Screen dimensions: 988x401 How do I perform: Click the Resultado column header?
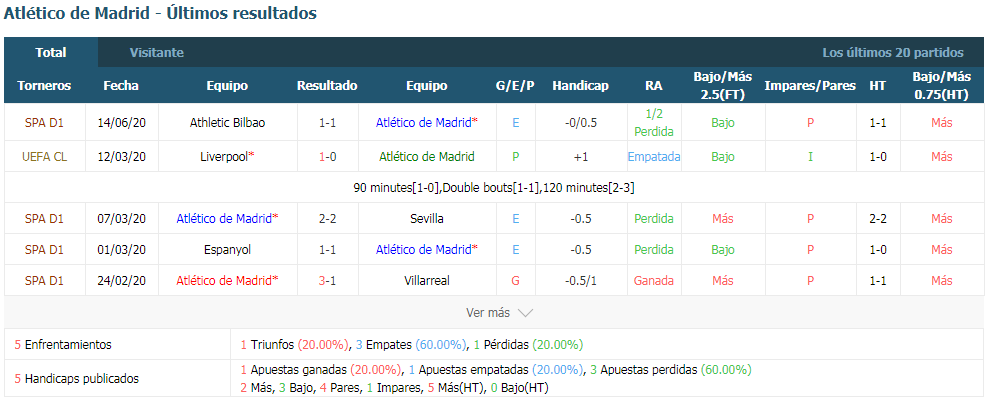pyautogui.click(x=327, y=86)
